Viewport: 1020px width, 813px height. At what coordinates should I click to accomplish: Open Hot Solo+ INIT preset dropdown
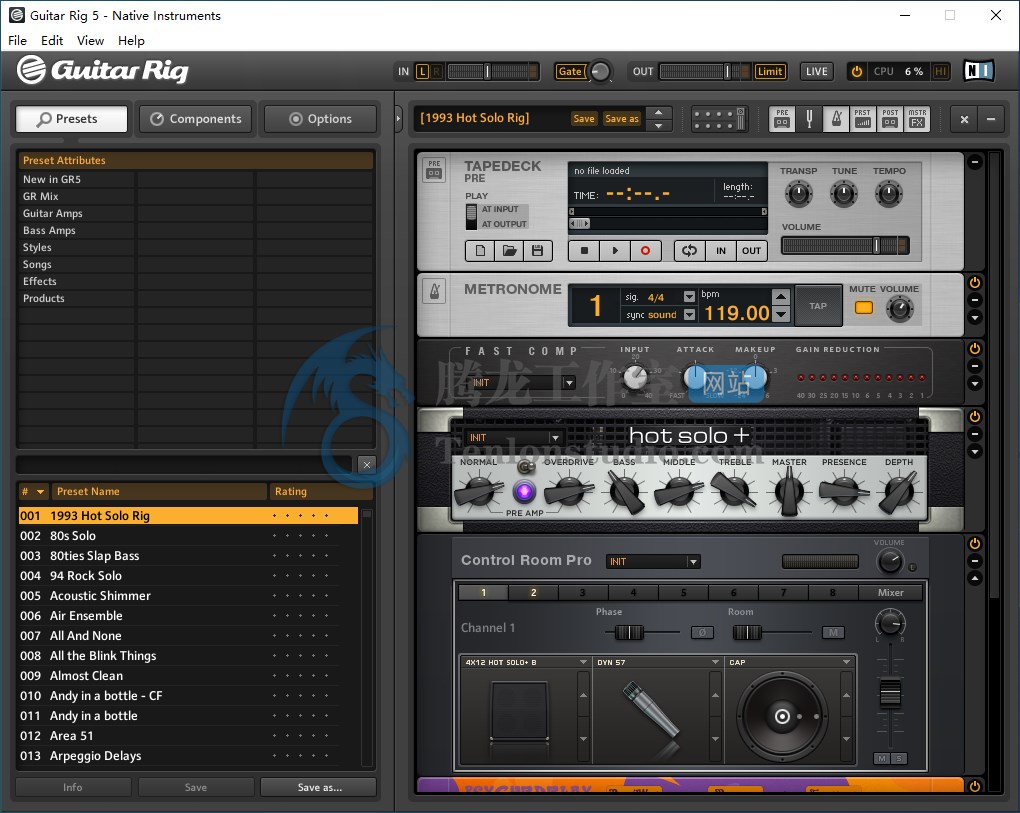555,438
